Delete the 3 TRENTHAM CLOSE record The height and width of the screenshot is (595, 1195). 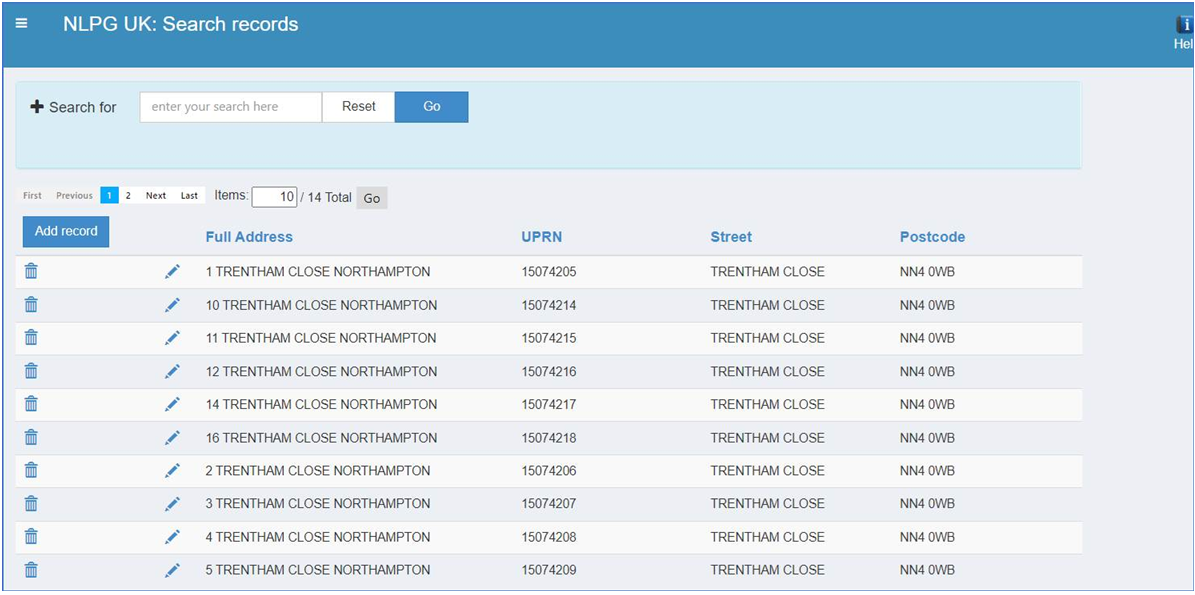pyautogui.click(x=31, y=504)
